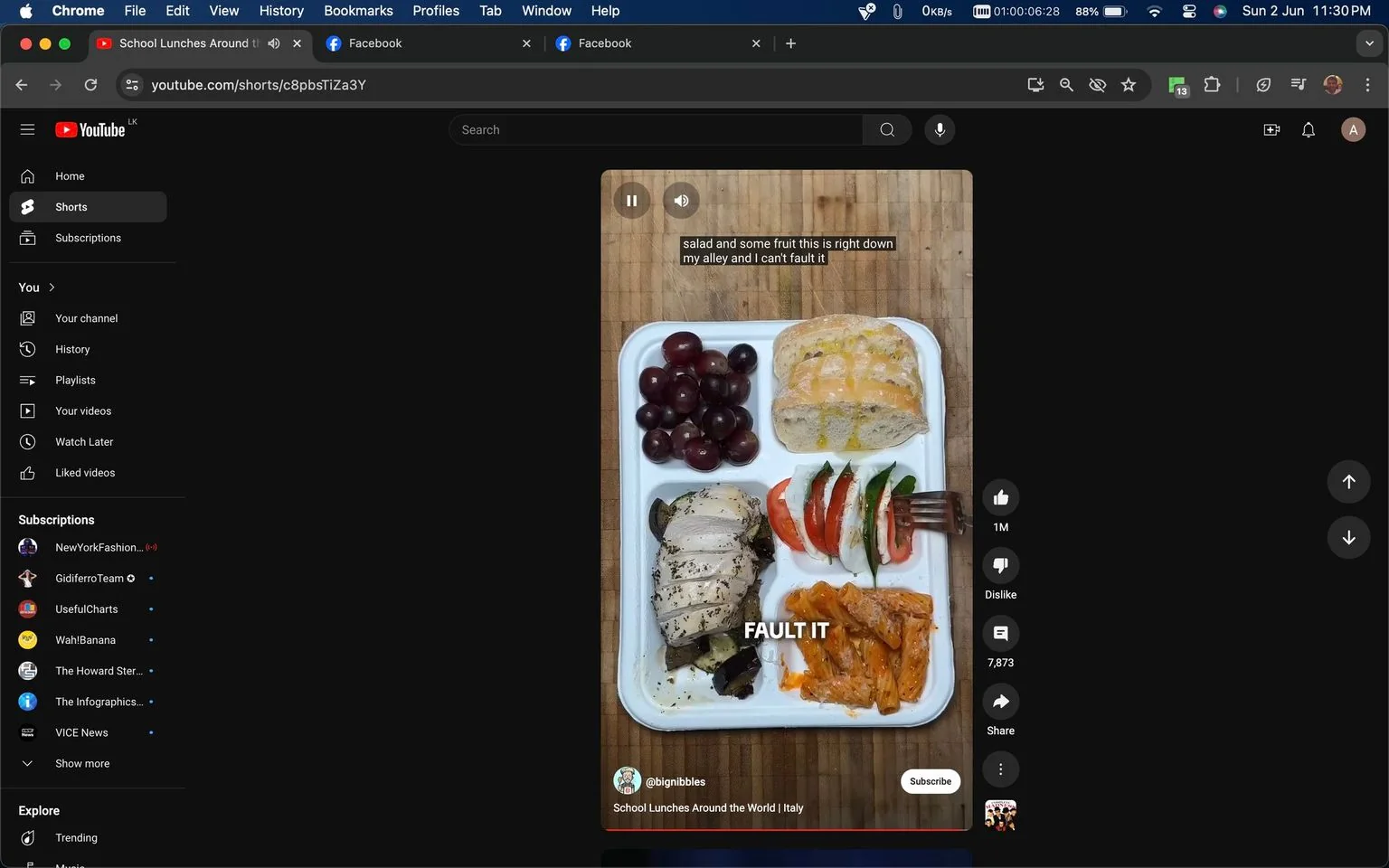Click the sound source thumbnail
Image resolution: width=1389 pixels, height=868 pixels.
pos(1000,815)
